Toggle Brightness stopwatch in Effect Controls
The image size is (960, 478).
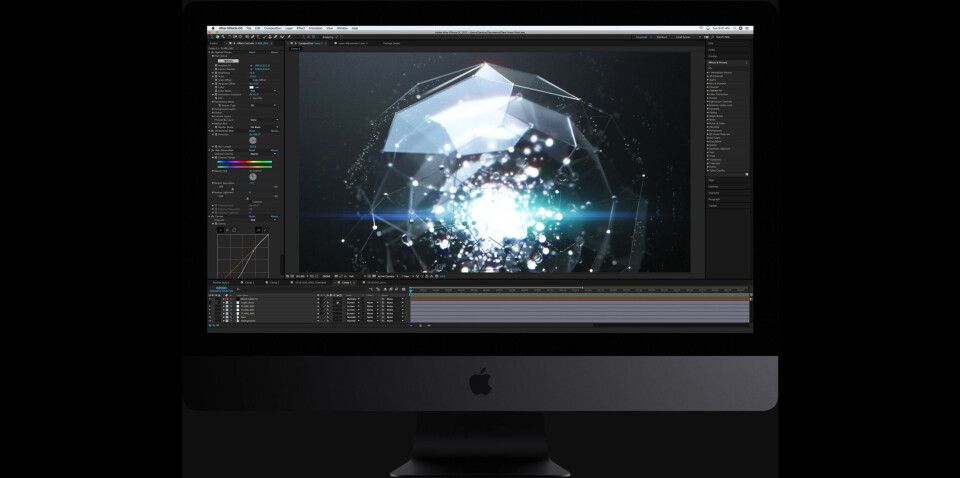216,73
